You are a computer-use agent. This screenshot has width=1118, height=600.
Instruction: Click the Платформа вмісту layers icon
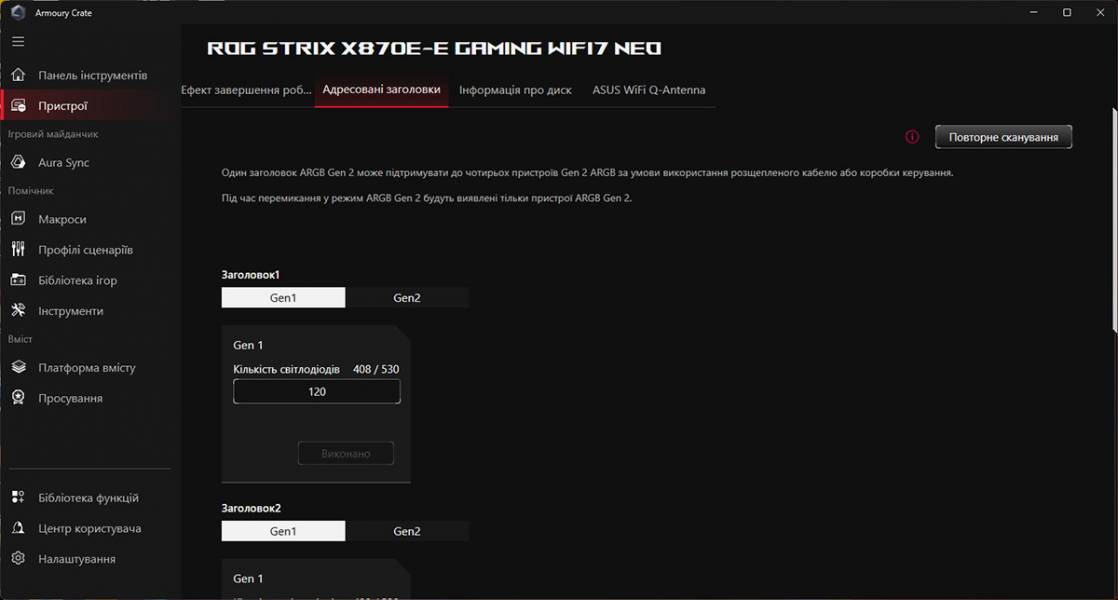coord(19,367)
